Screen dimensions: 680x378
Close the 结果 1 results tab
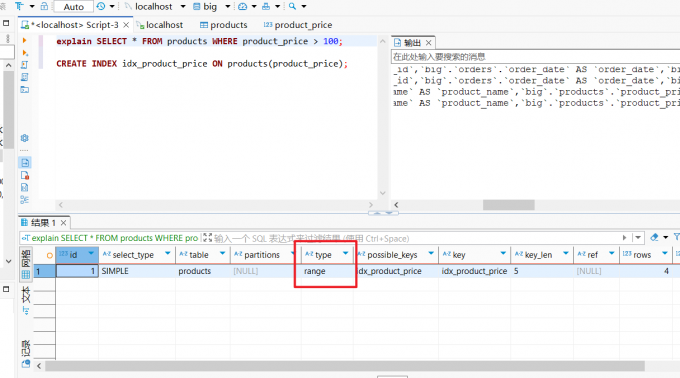point(63,223)
